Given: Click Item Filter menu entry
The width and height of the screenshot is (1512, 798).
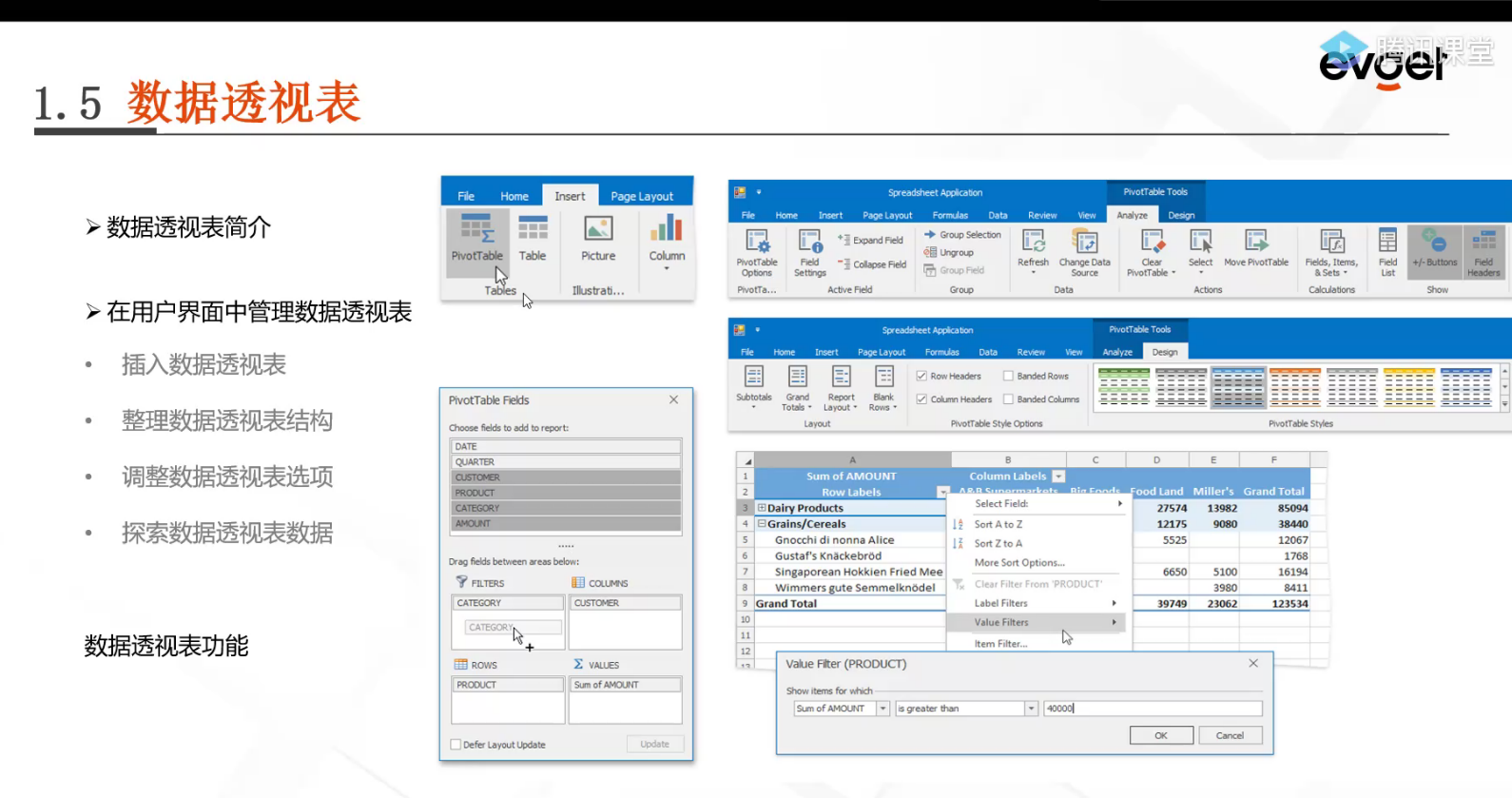Looking at the screenshot, I should [x=1000, y=644].
